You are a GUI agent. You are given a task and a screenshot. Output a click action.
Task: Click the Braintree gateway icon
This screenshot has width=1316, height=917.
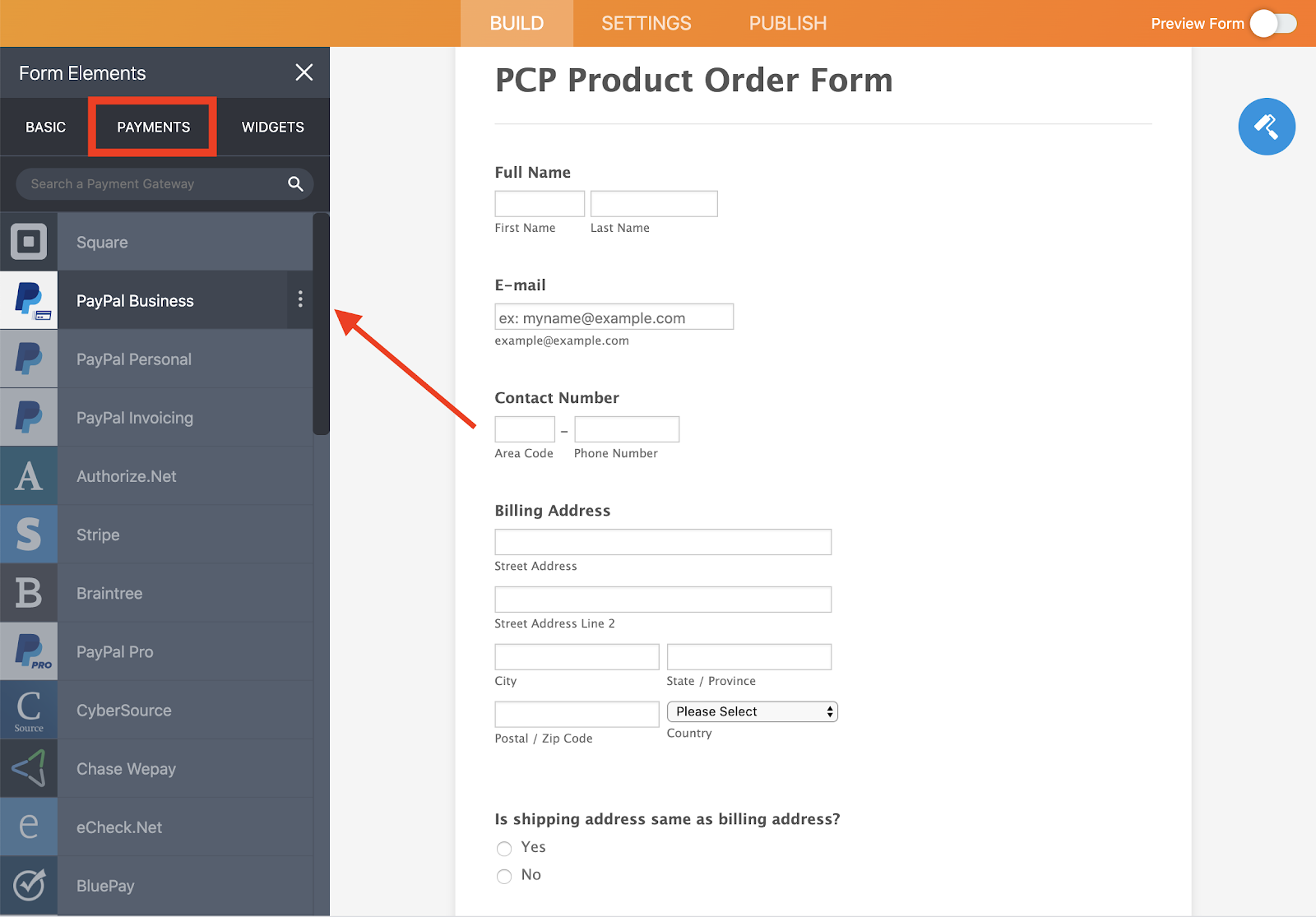pos(29,593)
